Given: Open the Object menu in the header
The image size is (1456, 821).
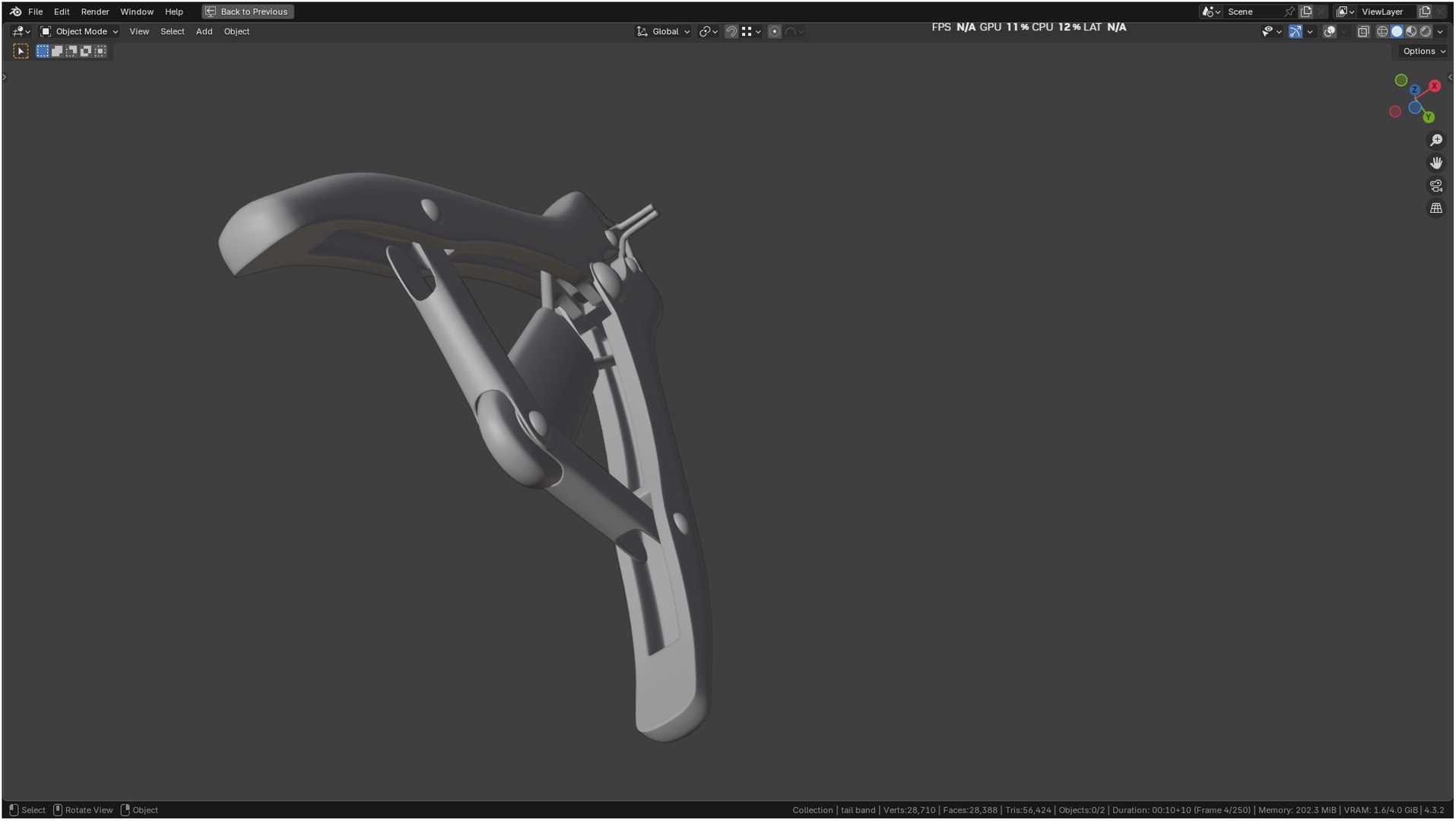Looking at the screenshot, I should click(x=236, y=31).
